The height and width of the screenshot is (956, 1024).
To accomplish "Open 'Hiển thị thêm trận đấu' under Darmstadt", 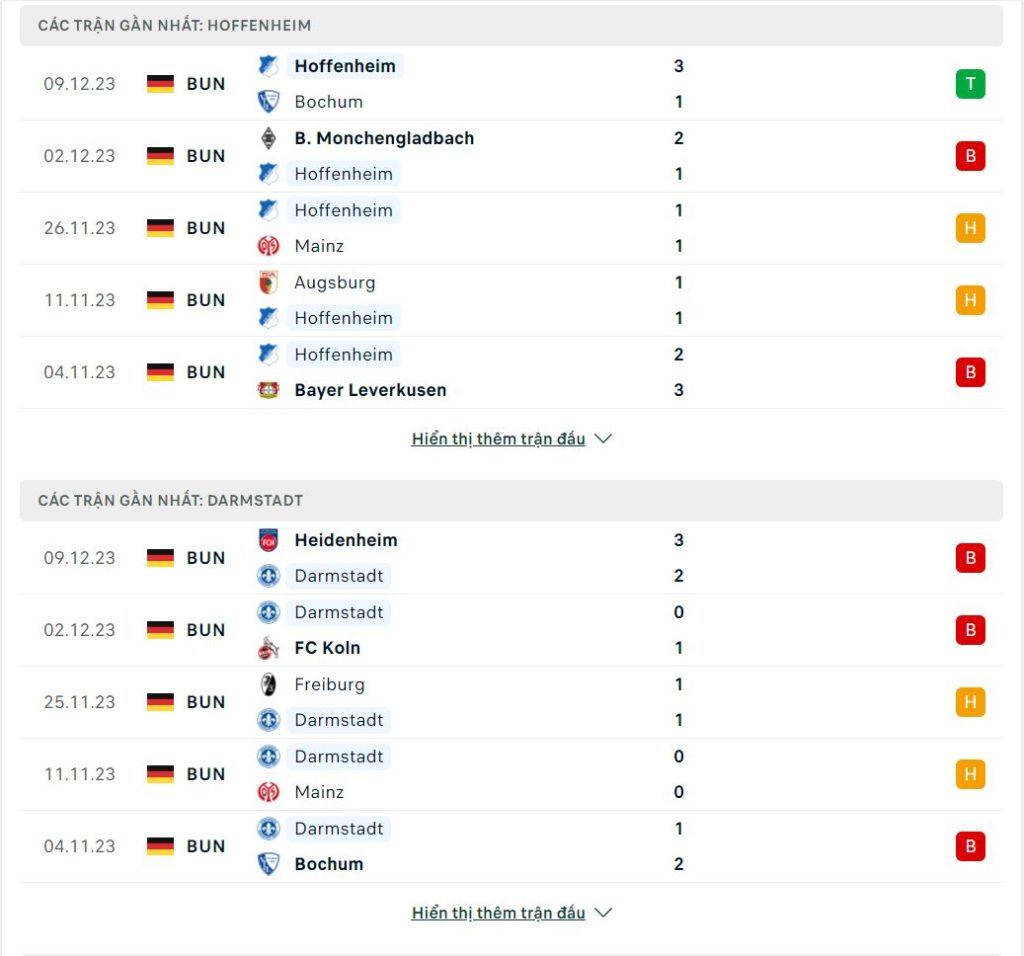I will point(498,913).
